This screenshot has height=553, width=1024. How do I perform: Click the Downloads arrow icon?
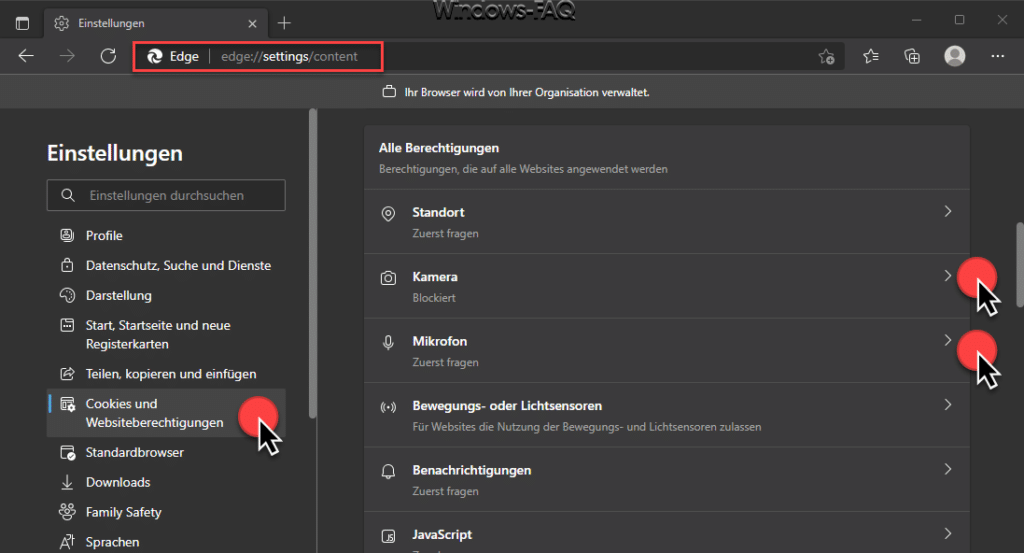[x=67, y=482]
